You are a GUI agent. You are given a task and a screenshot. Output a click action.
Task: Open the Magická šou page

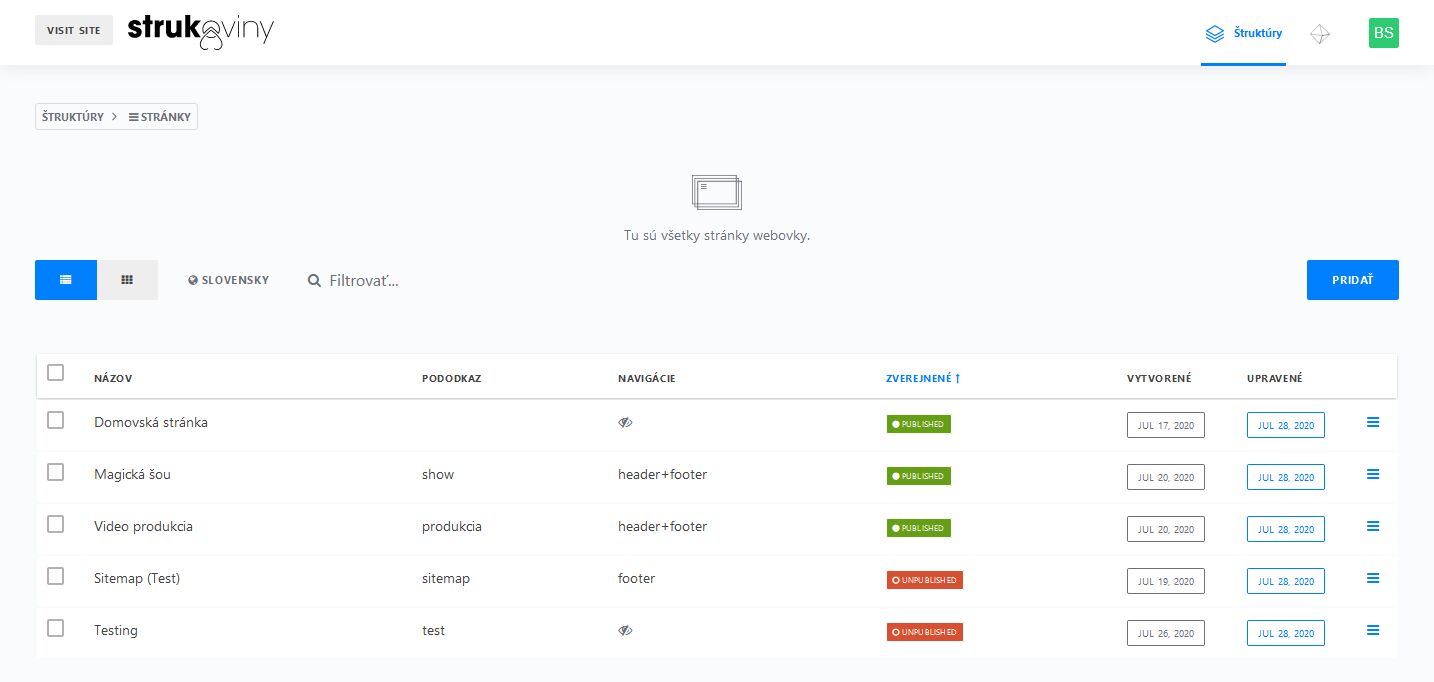132,474
